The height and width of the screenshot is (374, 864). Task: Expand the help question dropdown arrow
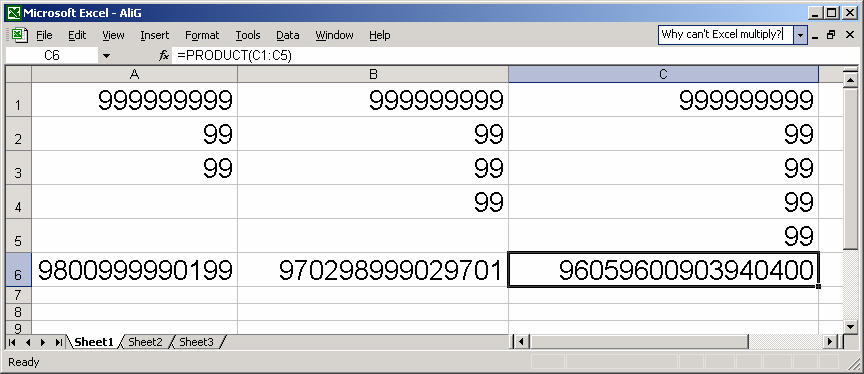(x=800, y=35)
